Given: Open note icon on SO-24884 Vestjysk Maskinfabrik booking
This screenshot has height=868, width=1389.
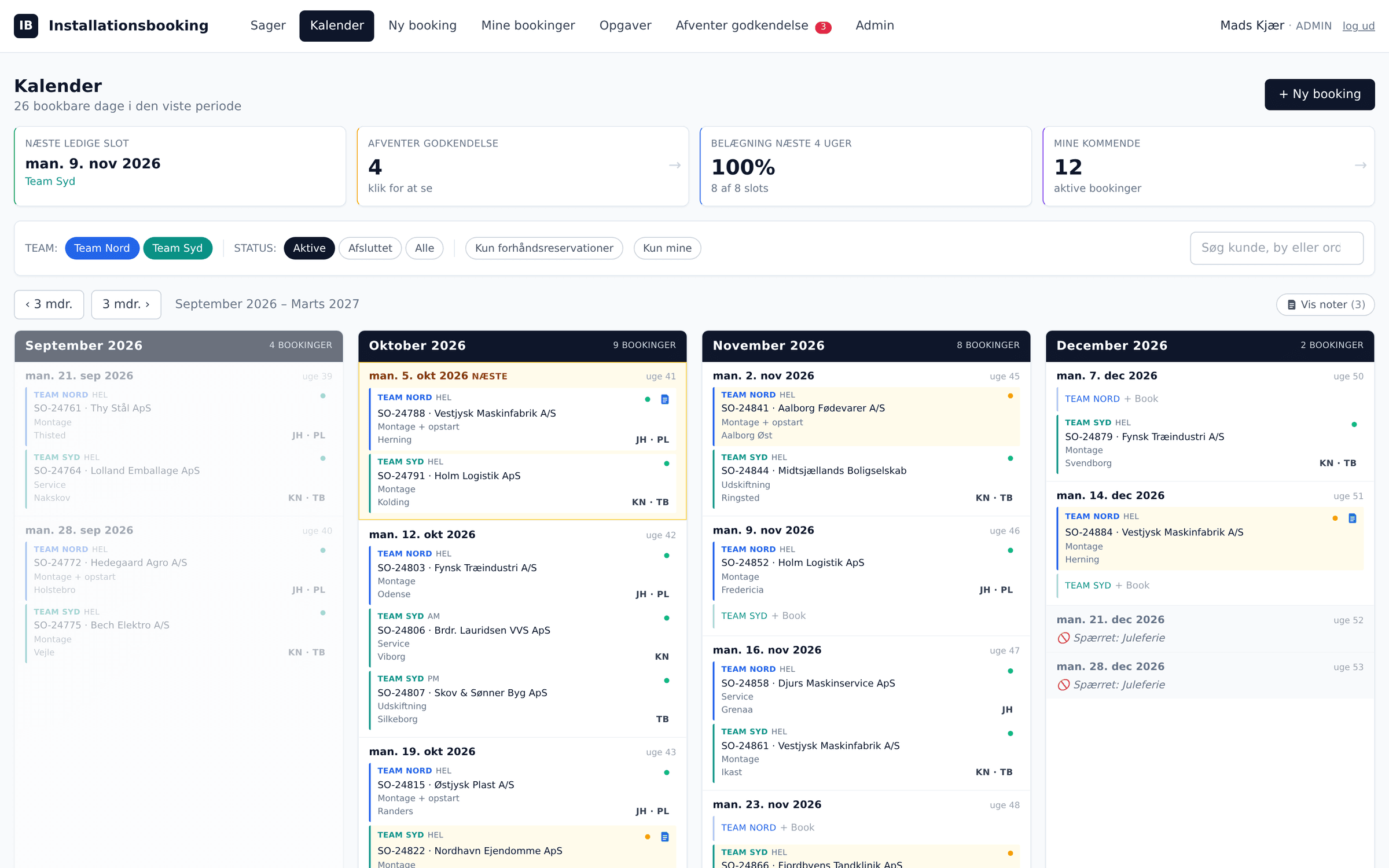Looking at the screenshot, I should click(1353, 518).
